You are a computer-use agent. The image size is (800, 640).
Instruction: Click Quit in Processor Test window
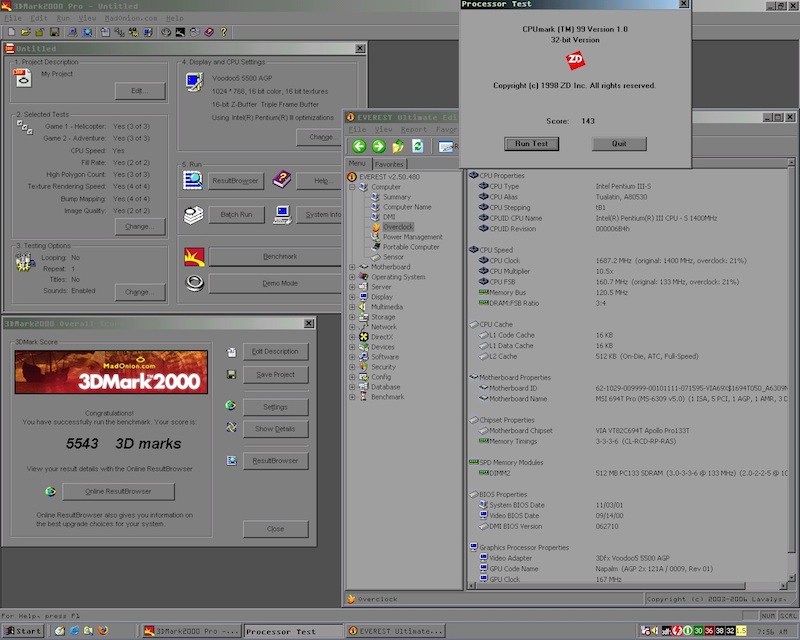tap(619, 144)
